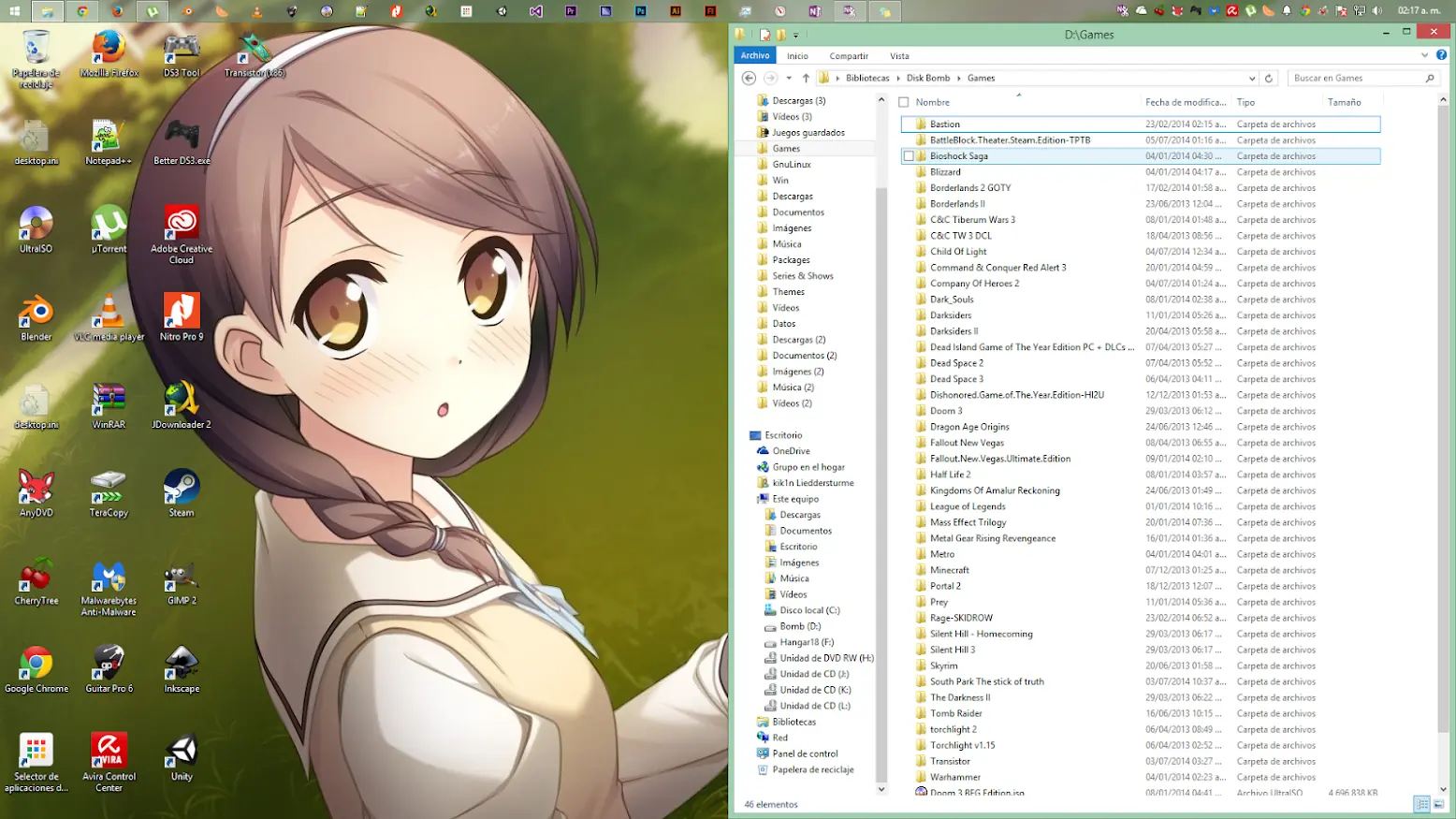
Task: Open address bar history dropdown
Action: [1252, 79]
